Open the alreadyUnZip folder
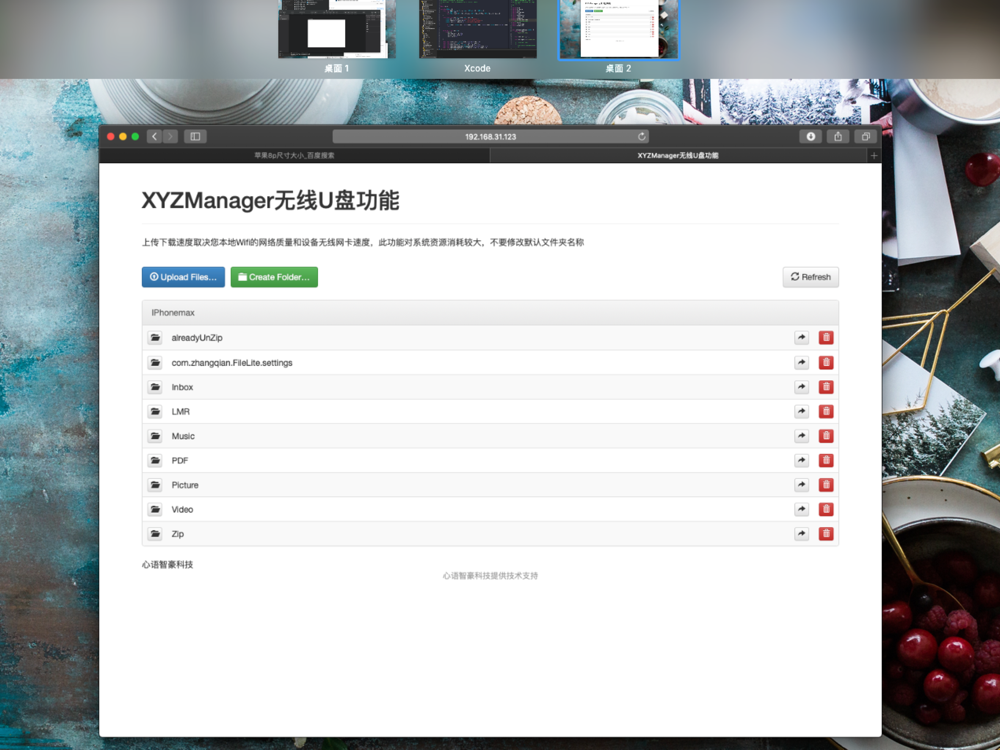This screenshot has width=1000, height=750. pyautogui.click(x=197, y=337)
